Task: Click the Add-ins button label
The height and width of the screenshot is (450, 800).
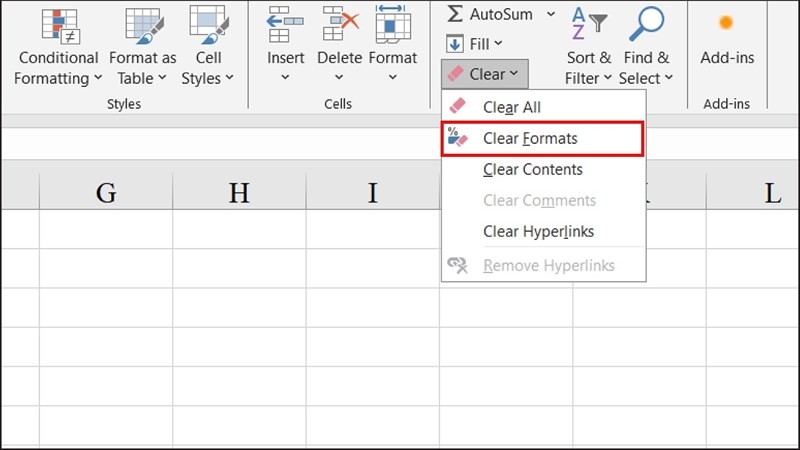Action: coord(727,58)
